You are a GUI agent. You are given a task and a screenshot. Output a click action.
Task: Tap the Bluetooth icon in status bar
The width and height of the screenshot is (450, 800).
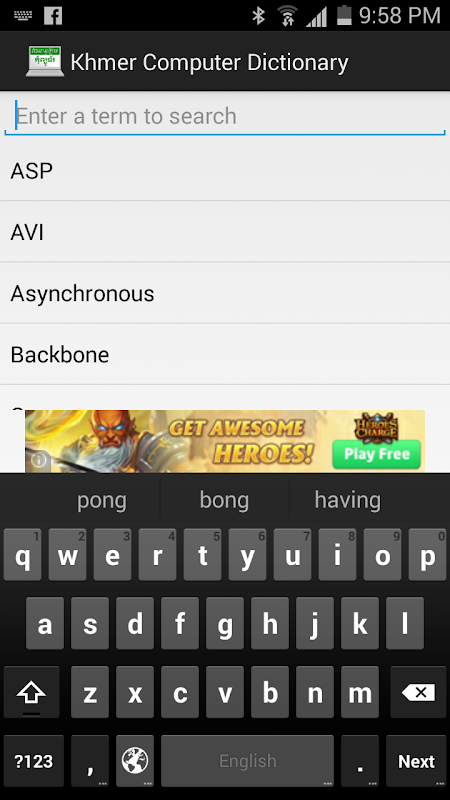(x=259, y=16)
